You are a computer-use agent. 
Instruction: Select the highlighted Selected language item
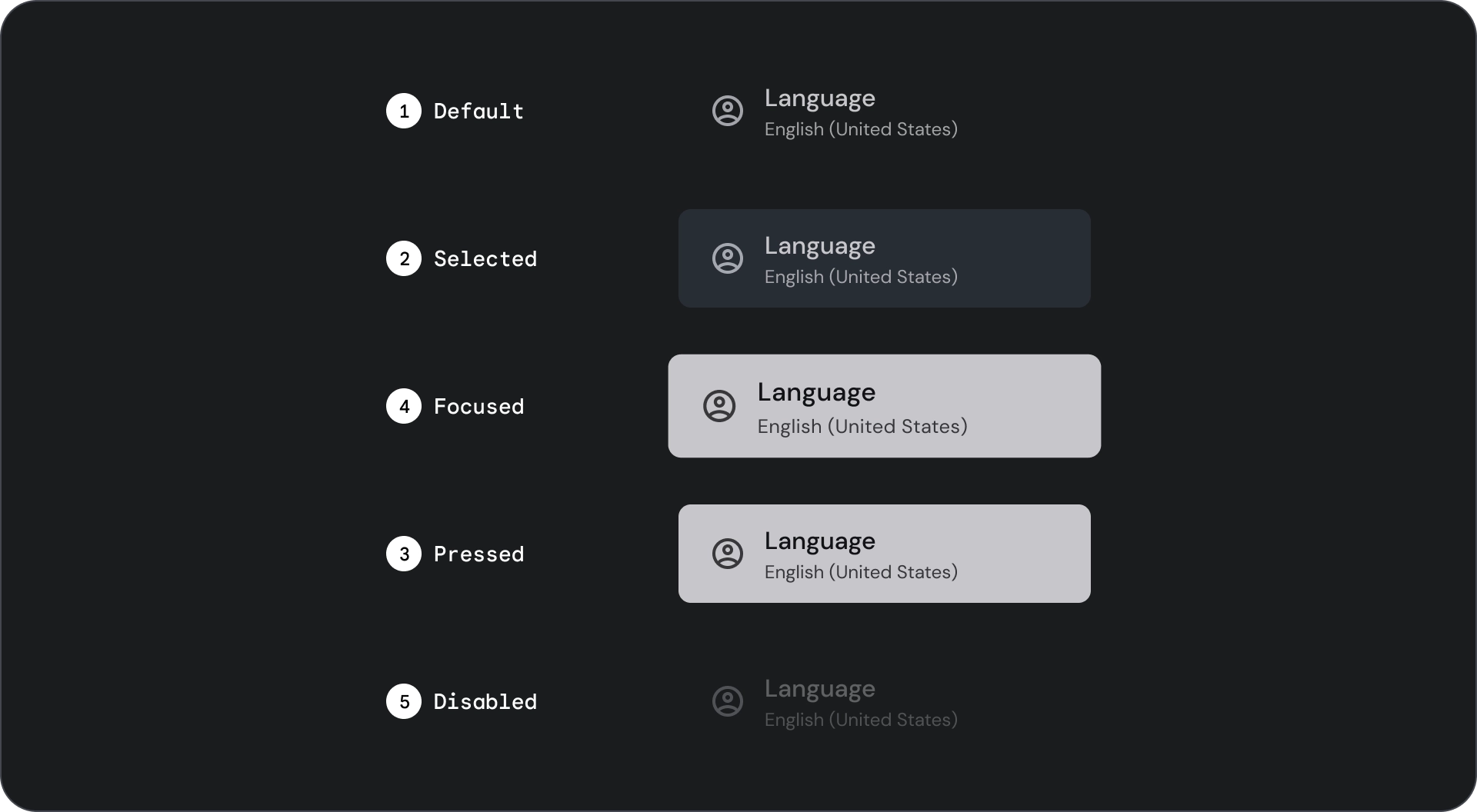point(885,258)
